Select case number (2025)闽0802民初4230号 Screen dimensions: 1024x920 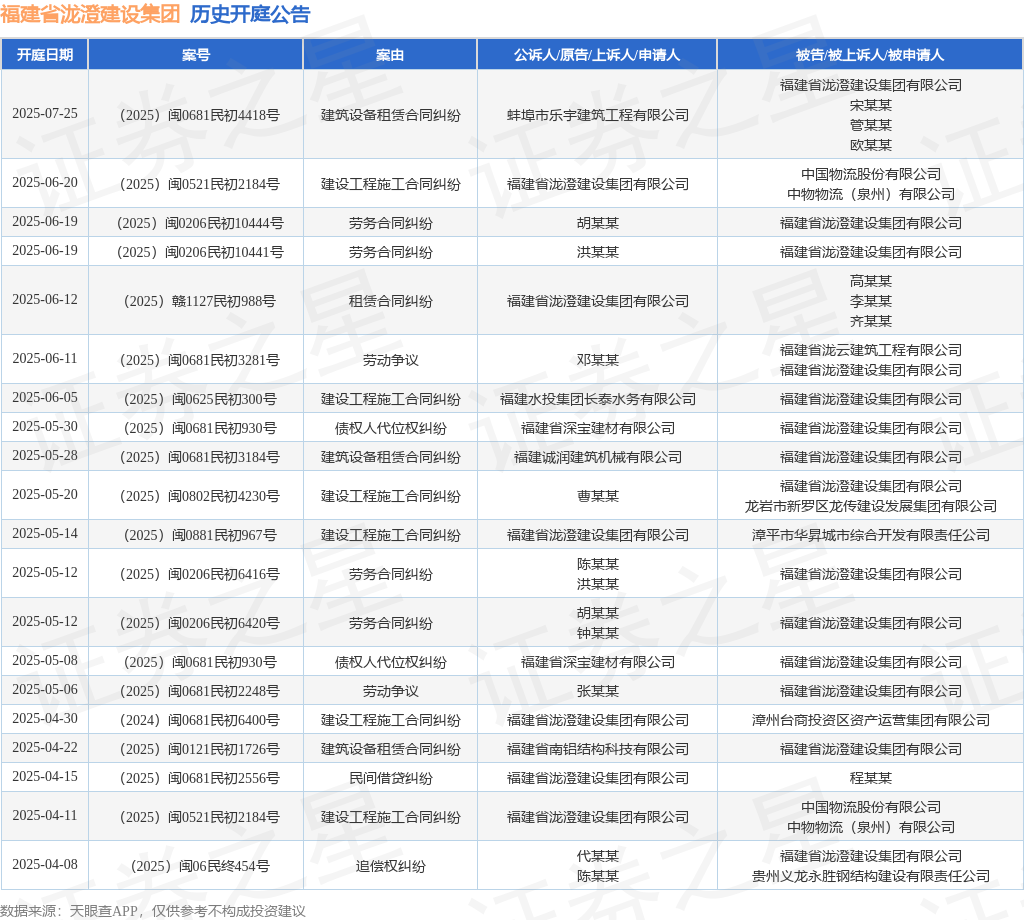pos(199,496)
